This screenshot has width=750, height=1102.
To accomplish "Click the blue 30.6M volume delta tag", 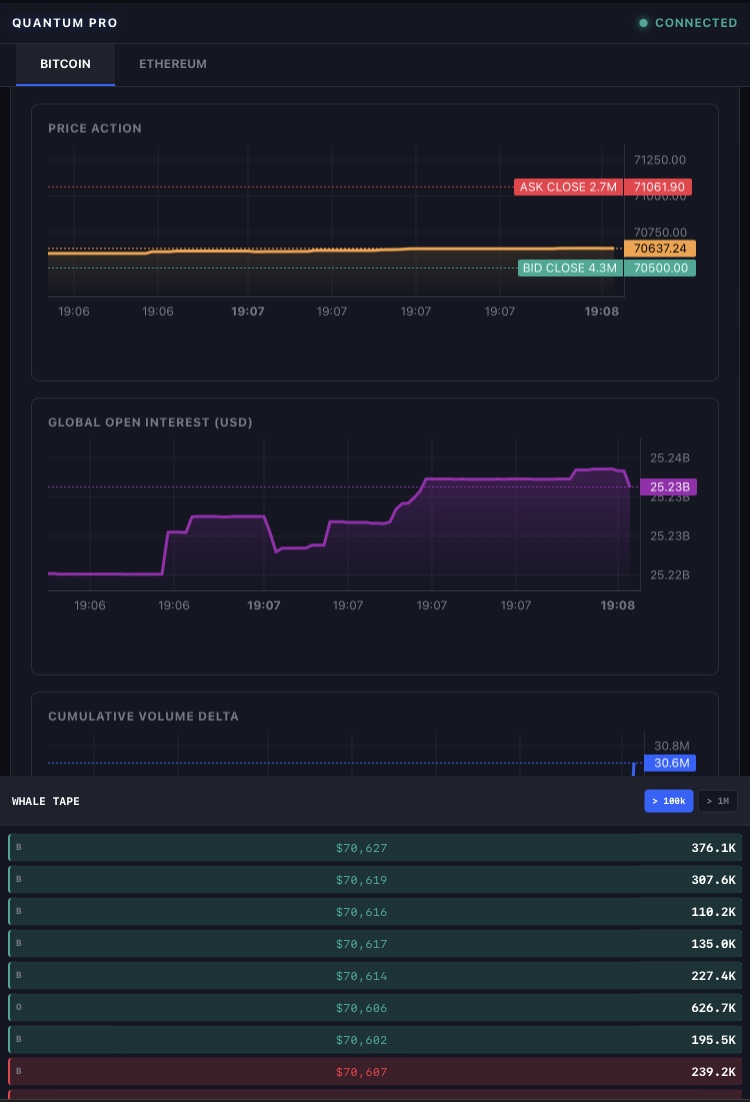I will point(668,763).
